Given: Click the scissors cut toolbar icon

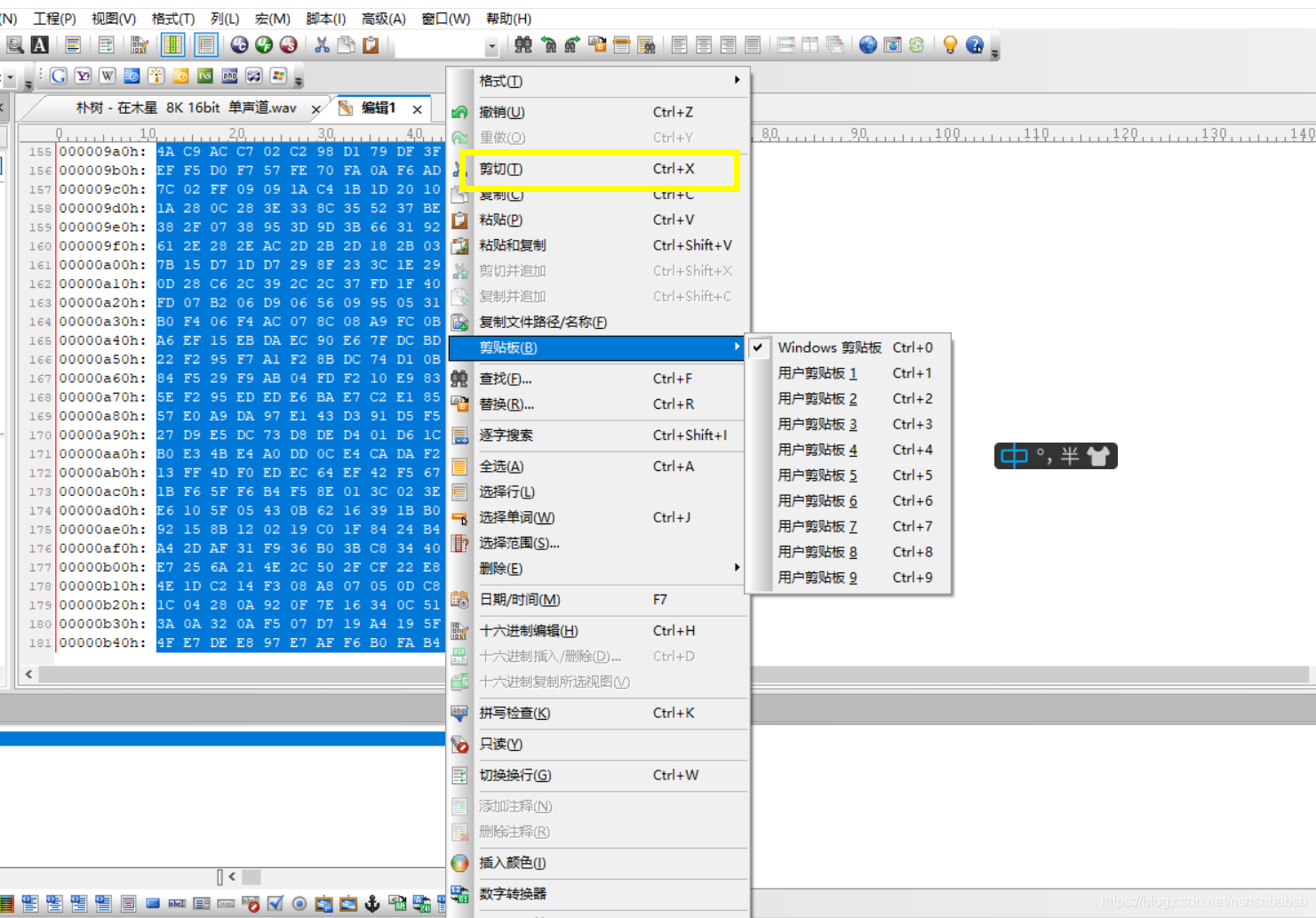Looking at the screenshot, I should (322, 44).
